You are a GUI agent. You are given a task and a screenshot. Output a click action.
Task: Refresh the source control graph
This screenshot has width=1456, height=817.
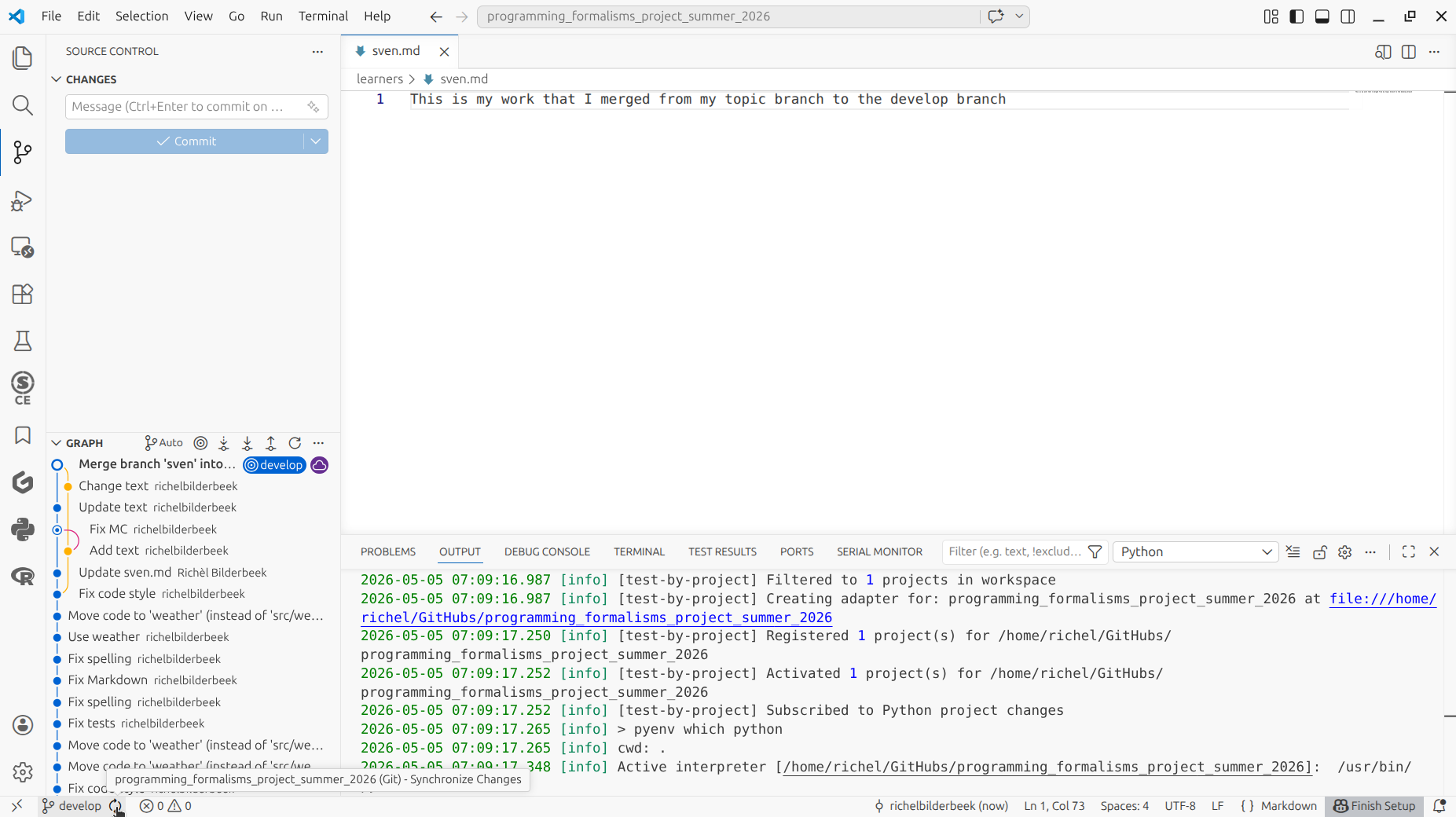295,443
